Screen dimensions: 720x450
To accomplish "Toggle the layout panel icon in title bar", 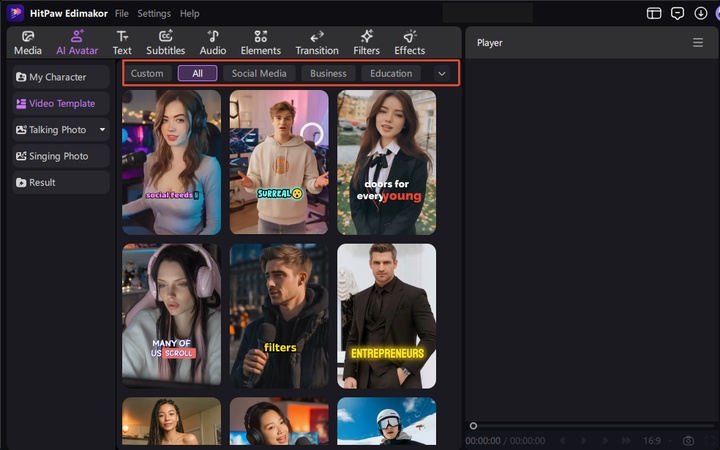I will tap(654, 13).
